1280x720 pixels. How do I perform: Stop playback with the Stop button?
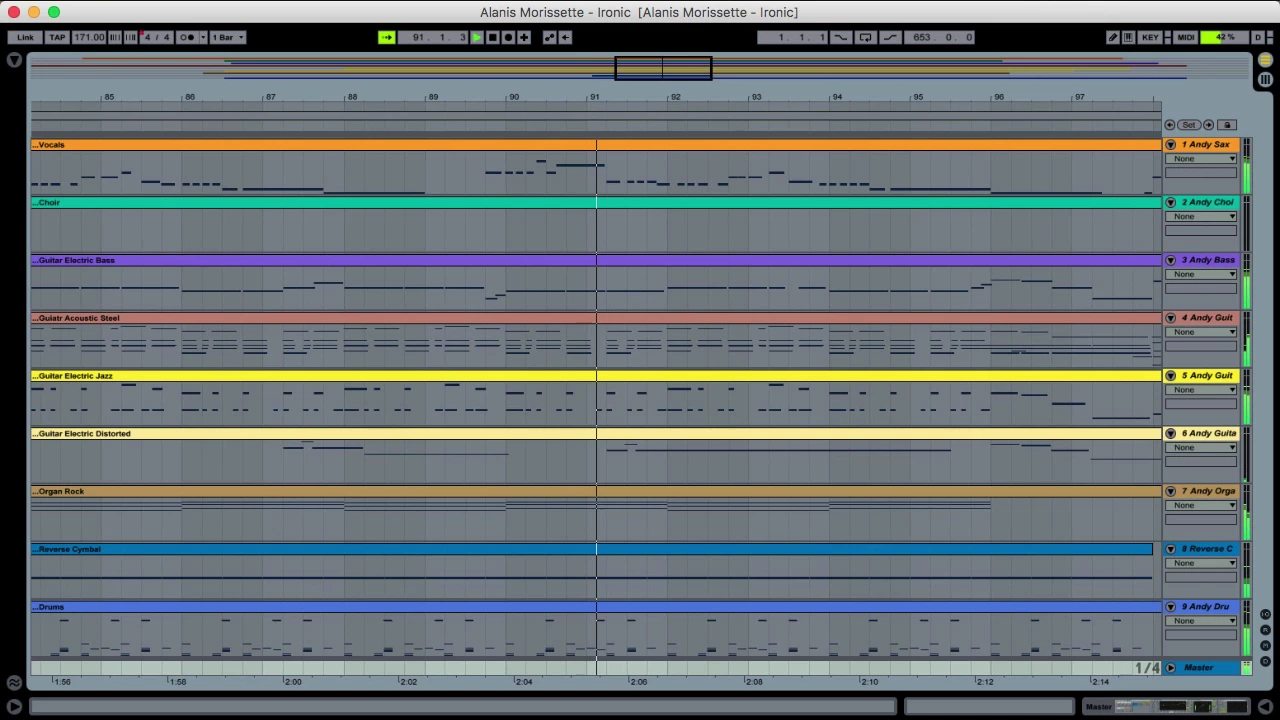point(492,37)
